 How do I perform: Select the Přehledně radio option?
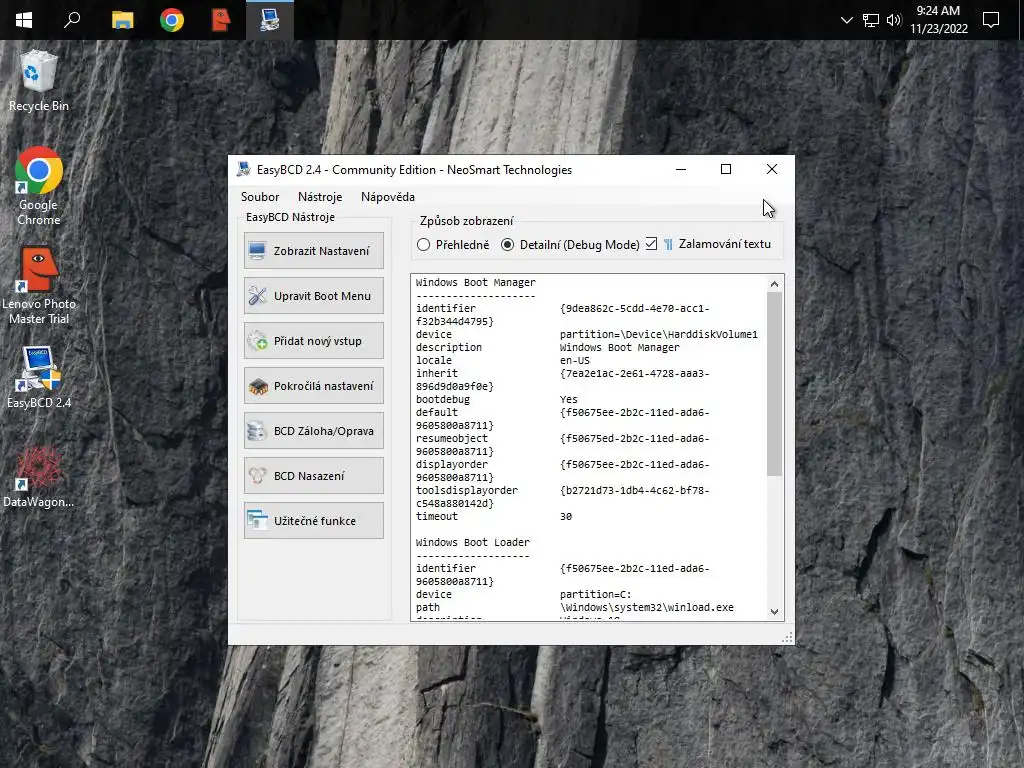(453, 244)
